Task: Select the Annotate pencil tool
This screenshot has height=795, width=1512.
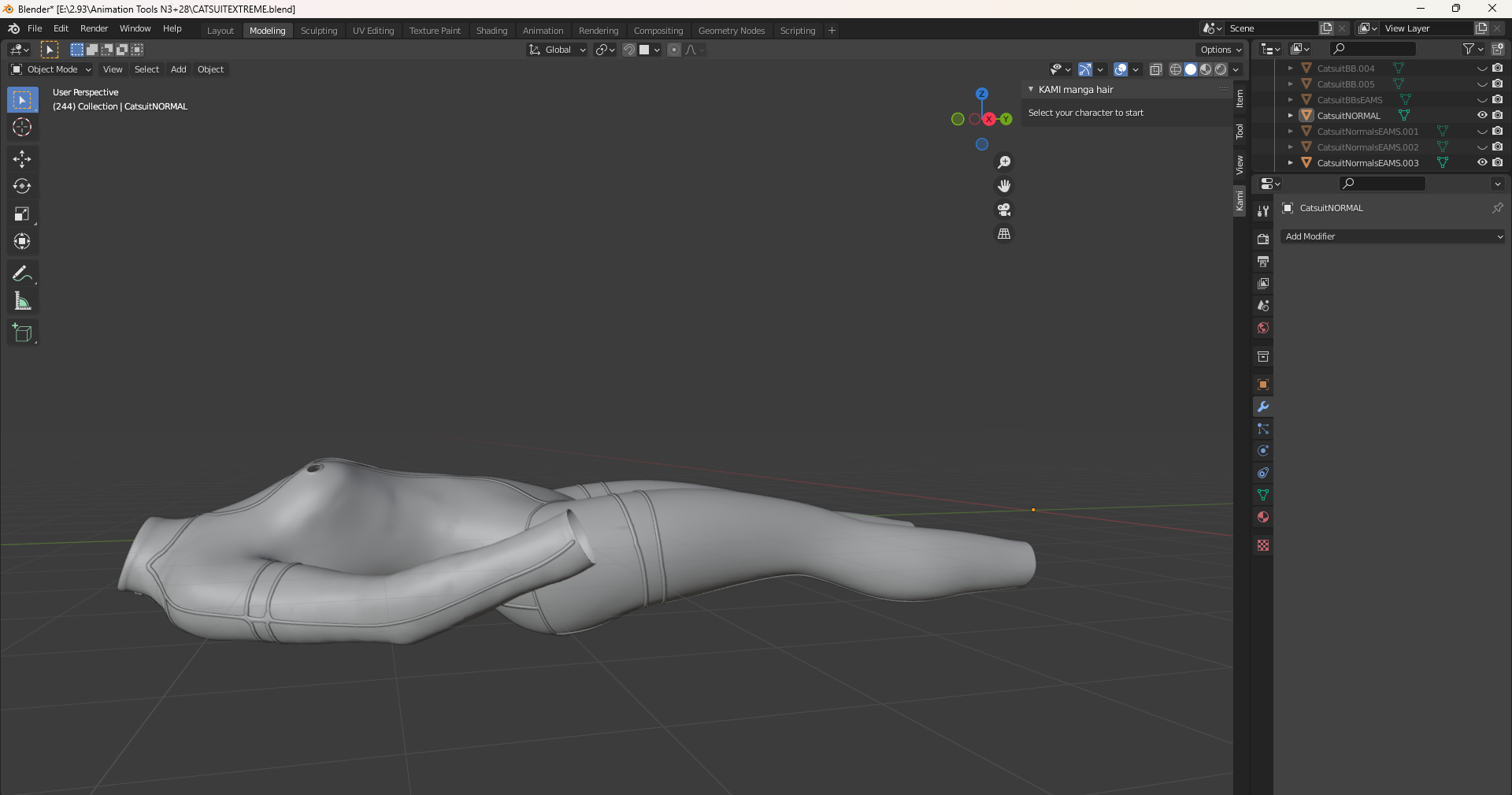Action: click(x=22, y=273)
